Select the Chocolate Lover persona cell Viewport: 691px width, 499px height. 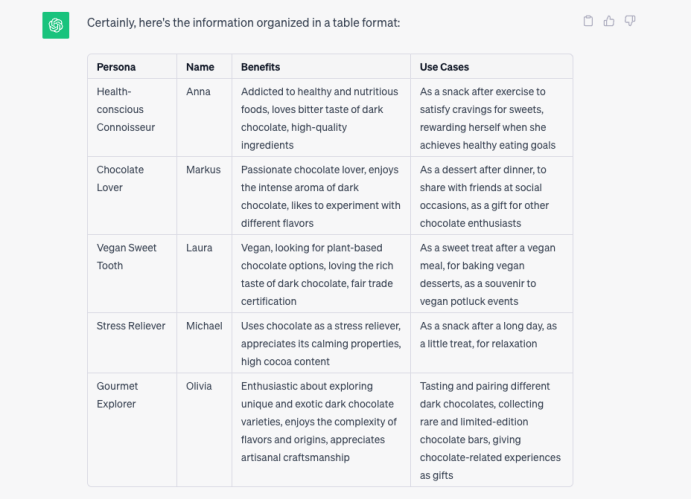click(x=120, y=178)
